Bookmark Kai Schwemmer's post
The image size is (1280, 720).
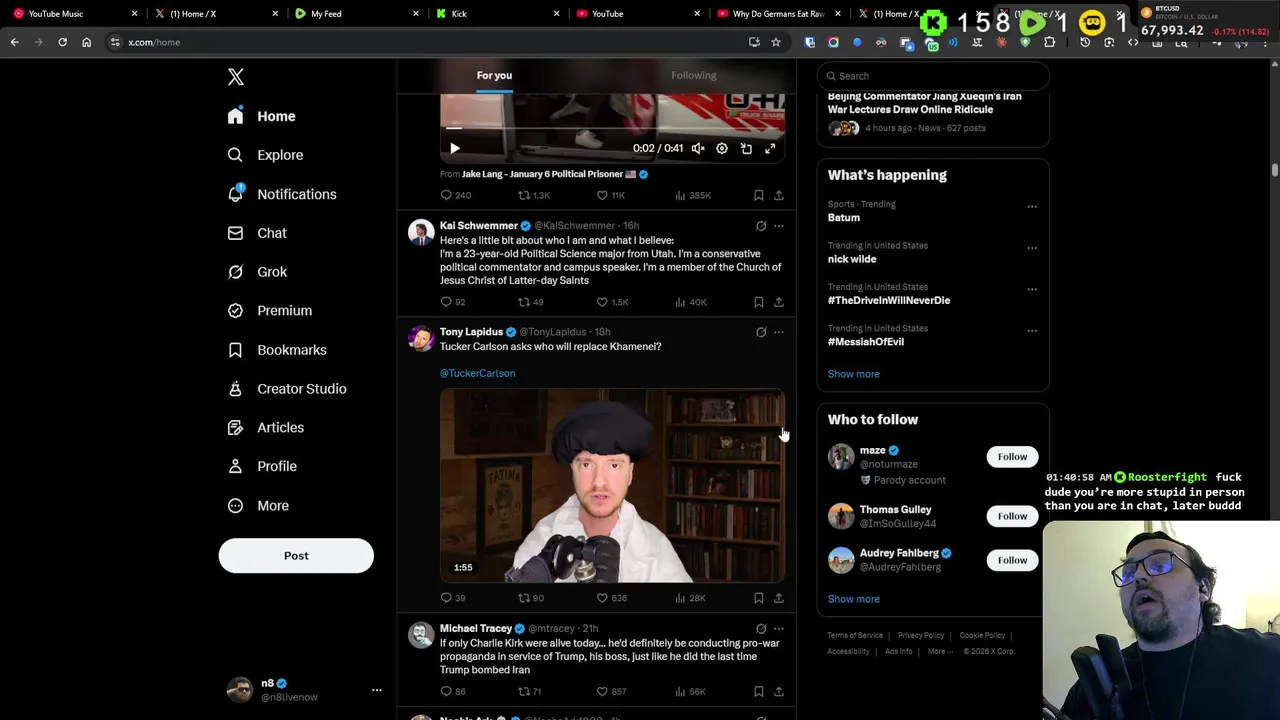point(759,302)
